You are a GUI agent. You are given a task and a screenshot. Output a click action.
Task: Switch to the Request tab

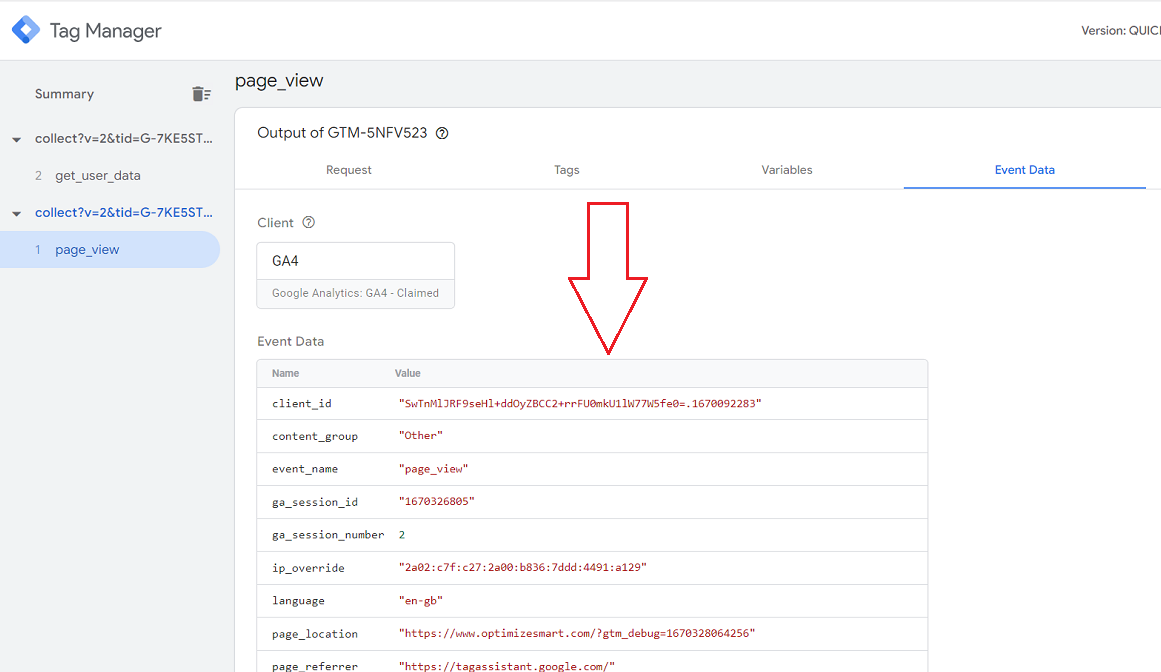coord(348,170)
